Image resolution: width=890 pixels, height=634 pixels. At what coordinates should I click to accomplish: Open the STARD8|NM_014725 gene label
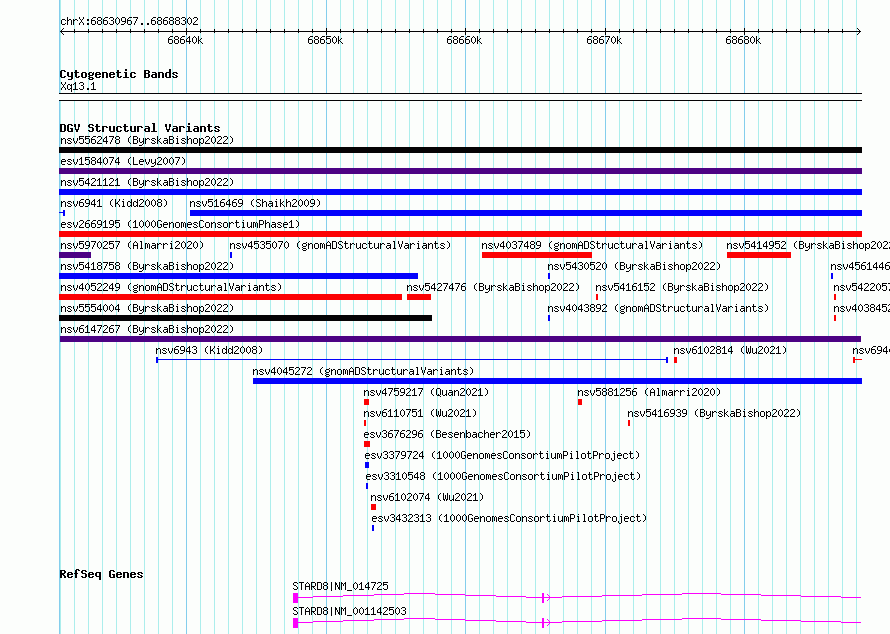pos(341,586)
